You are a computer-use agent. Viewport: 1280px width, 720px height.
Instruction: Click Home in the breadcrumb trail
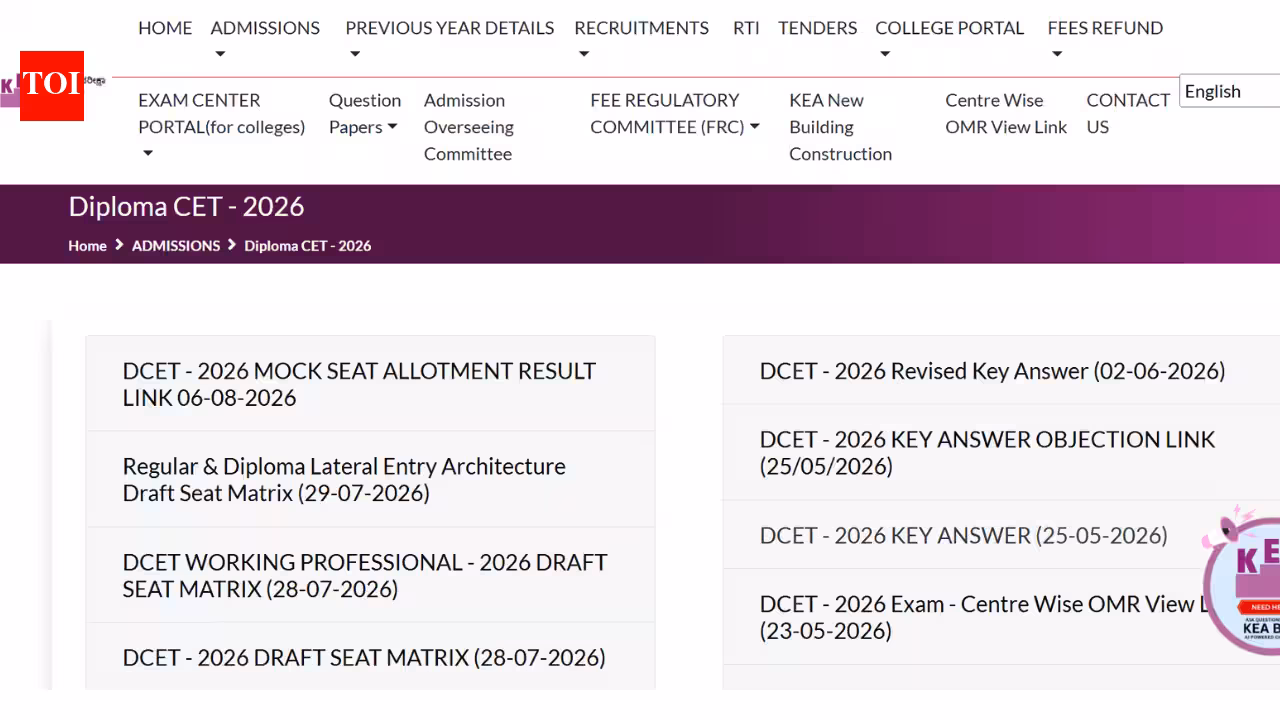pos(87,246)
